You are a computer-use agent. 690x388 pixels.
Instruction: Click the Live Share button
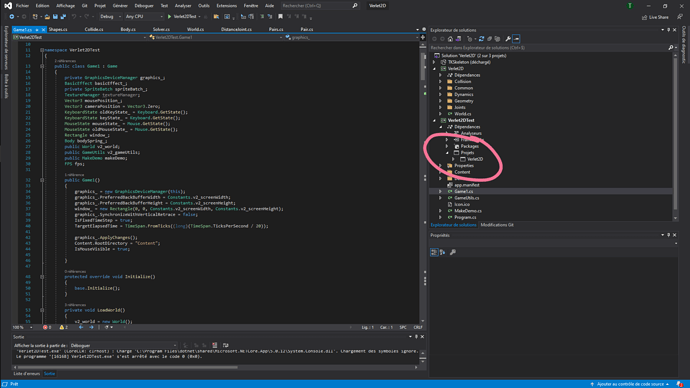click(x=655, y=17)
